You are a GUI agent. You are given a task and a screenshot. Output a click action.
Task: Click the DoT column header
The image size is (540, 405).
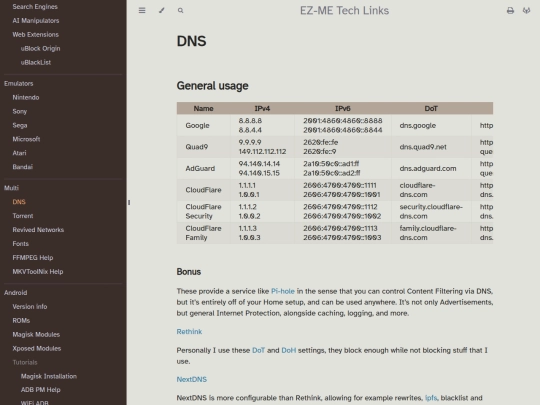[431, 108]
